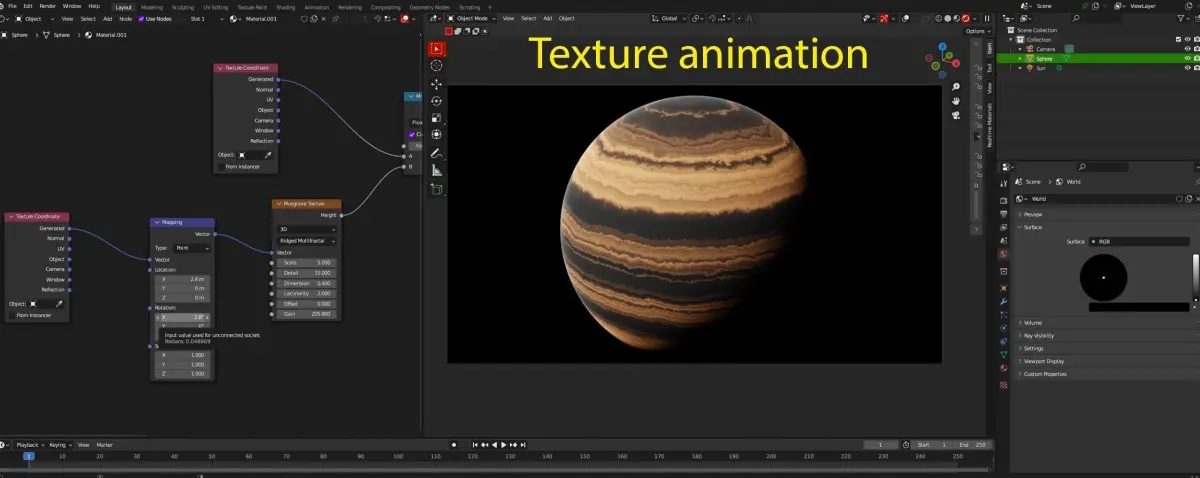This screenshot has height=478, width=1200.
Task: Click the Musgrave Scale value field
Action: [307, 263]
